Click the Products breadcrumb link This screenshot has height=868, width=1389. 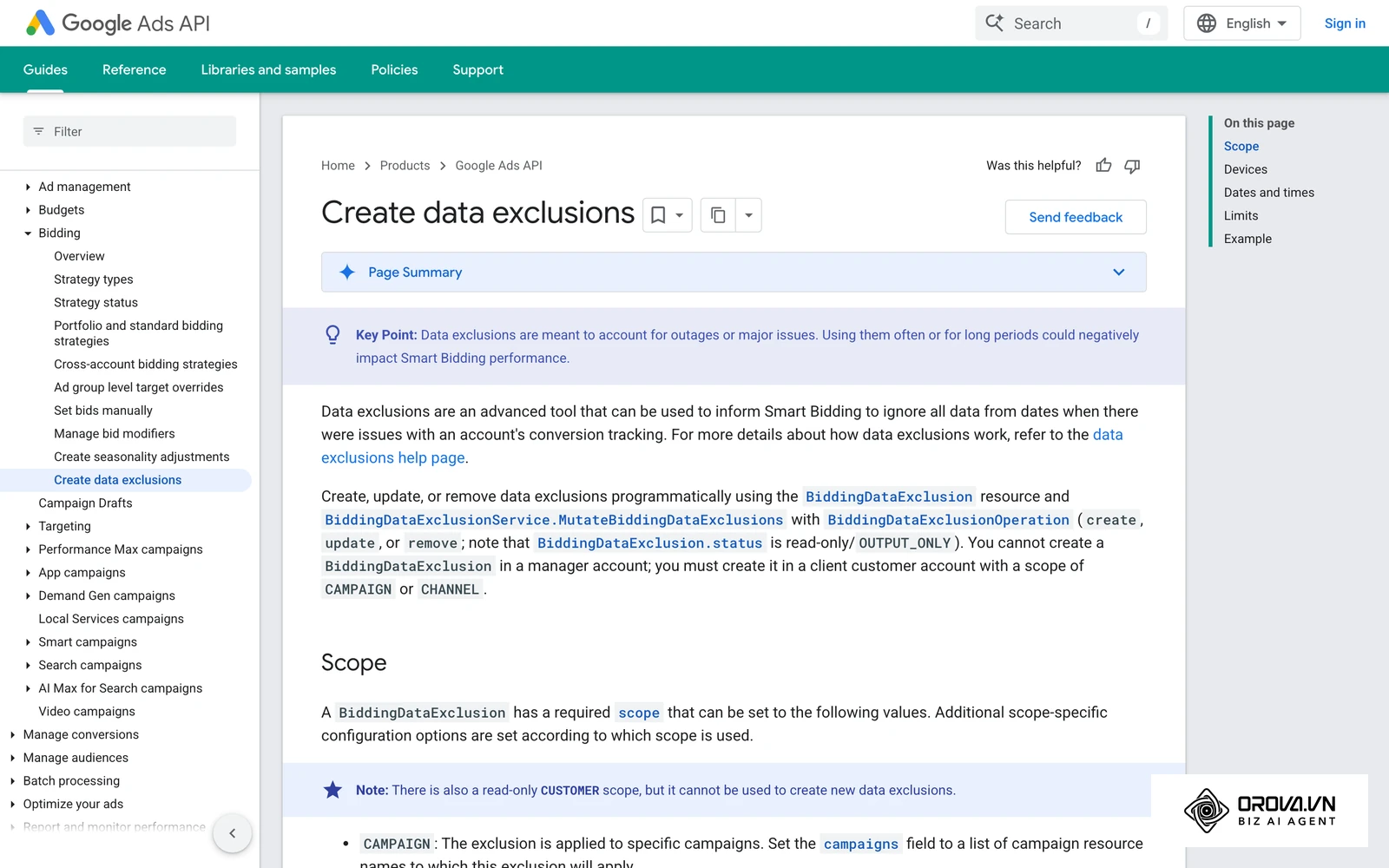pyautogui.click(x=405, y=165)
